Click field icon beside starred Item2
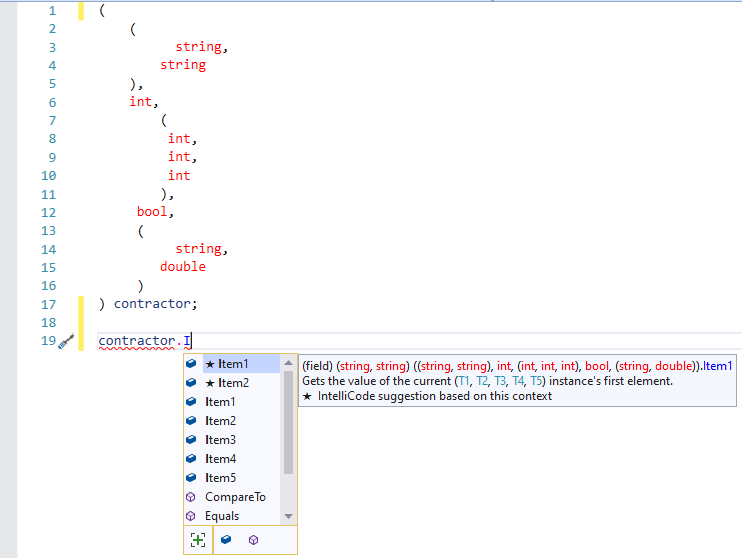 pyautogui.click(x=191, y=382)
